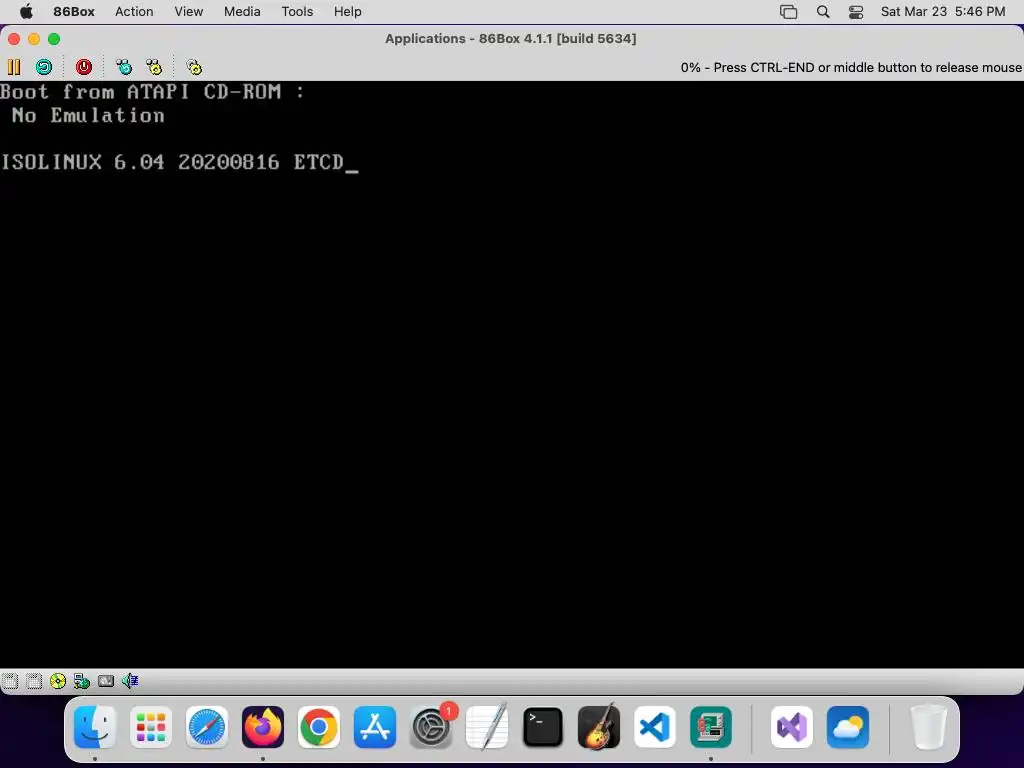Open the Action menu
Image resolution: width=1024 pixels, height=768 pixels.
pyautogui.click(x=134, y=12)
